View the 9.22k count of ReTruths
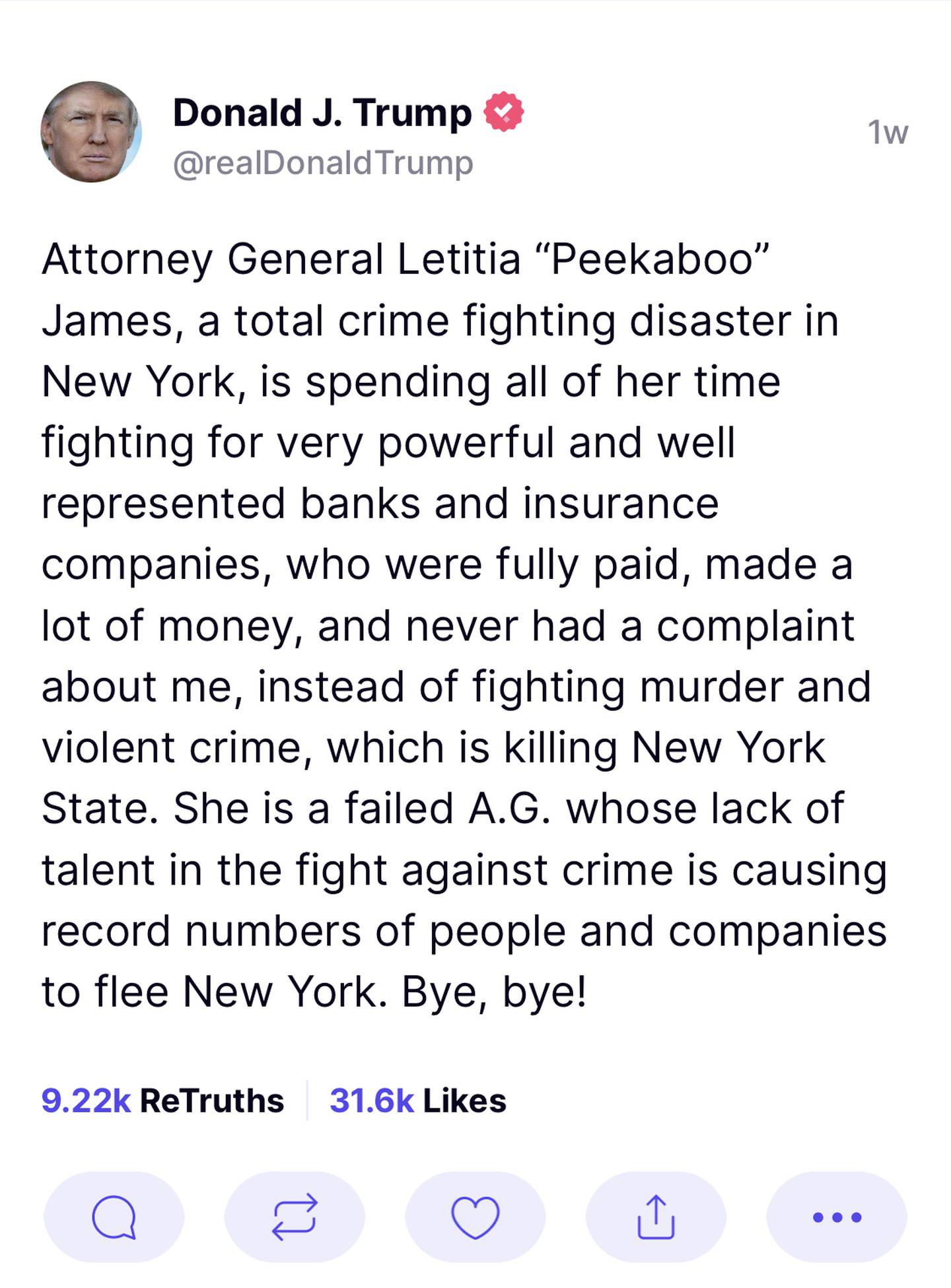Viewport: 951px width, 1288px height. (86, 1101)
